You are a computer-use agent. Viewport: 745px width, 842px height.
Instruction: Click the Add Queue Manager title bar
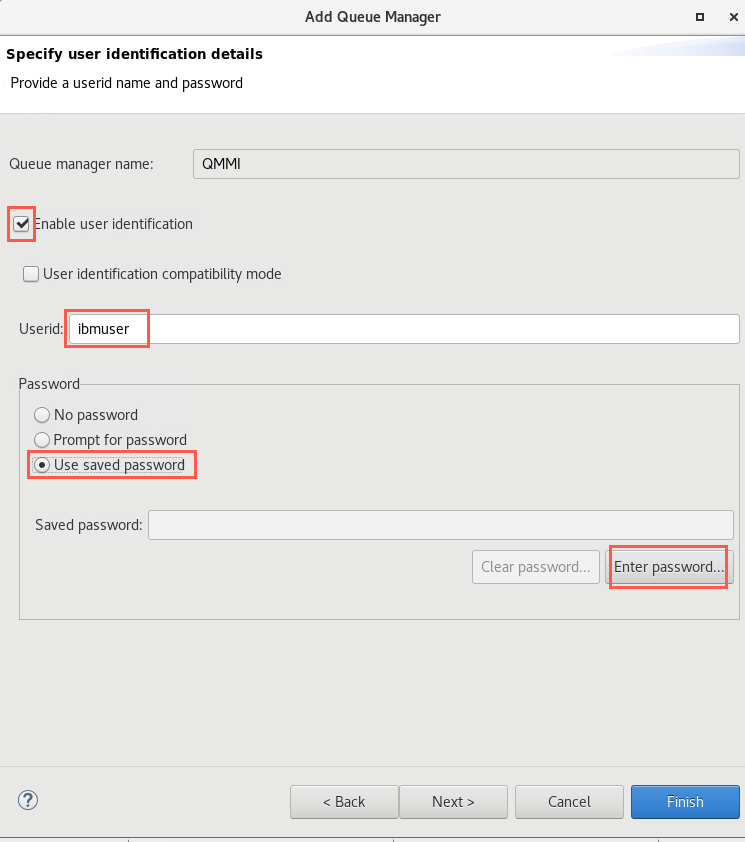[x=373, y=17]
